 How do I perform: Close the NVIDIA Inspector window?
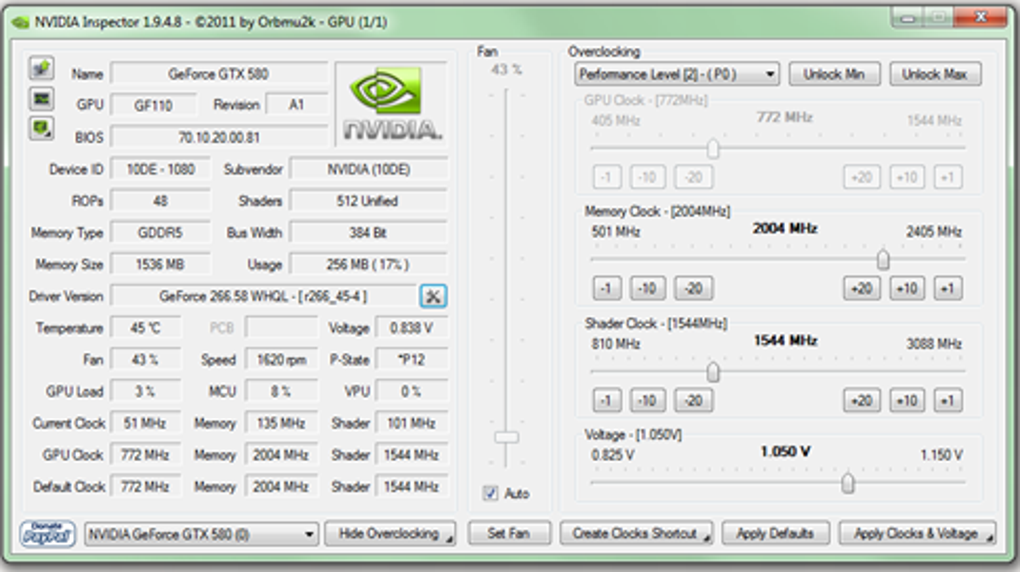tap(981, 18)
